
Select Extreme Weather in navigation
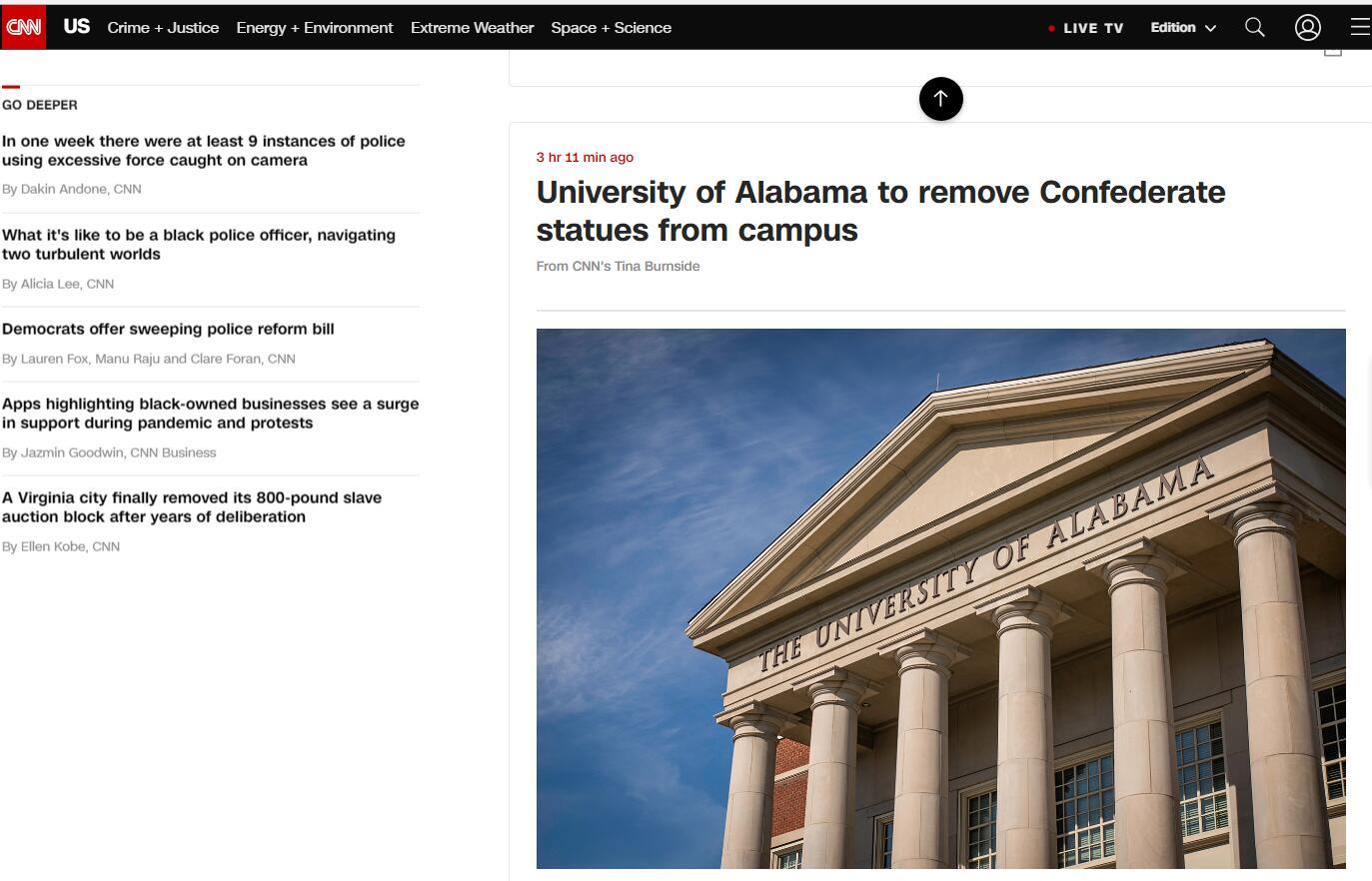pos(472,27)
